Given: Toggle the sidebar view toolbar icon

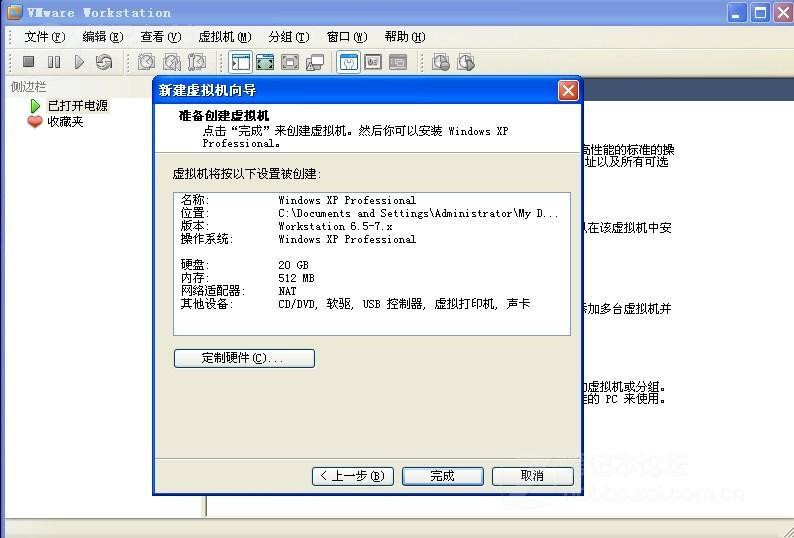Looking at the screenshot, I should click(241, 62).
